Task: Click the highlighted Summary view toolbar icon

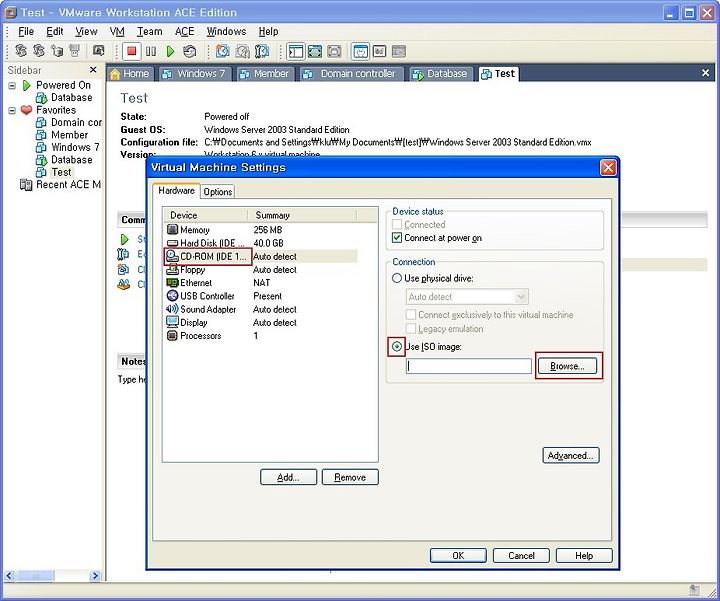Action: [360, 51]
